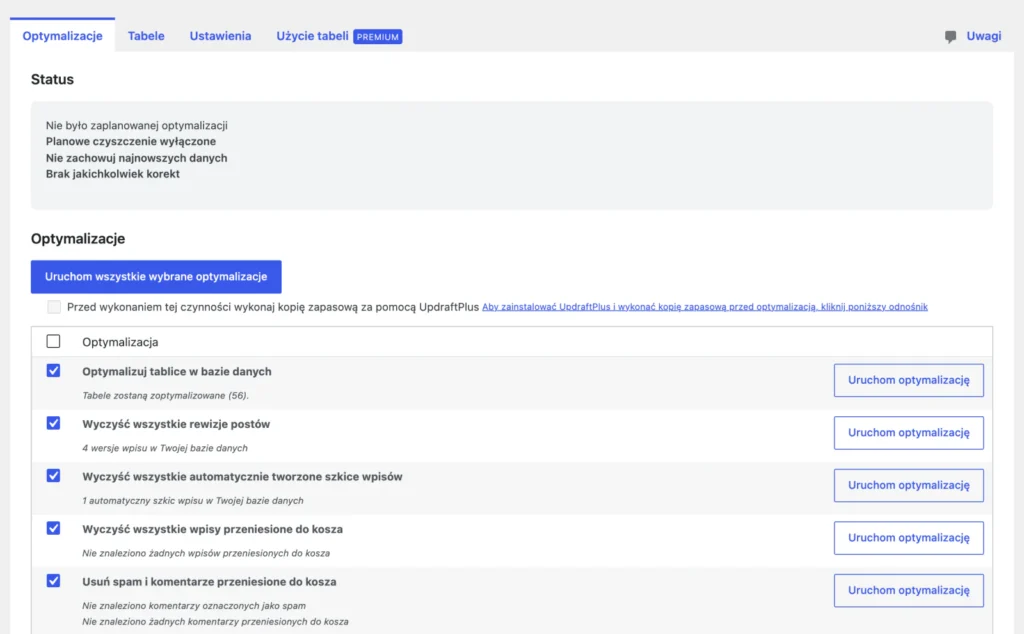The width and height of the screenshot is (1024, 634).
Task: Click "1 automatyczny szkic wpisu" note
Action: pyautogui.click(x=193, y=501)
